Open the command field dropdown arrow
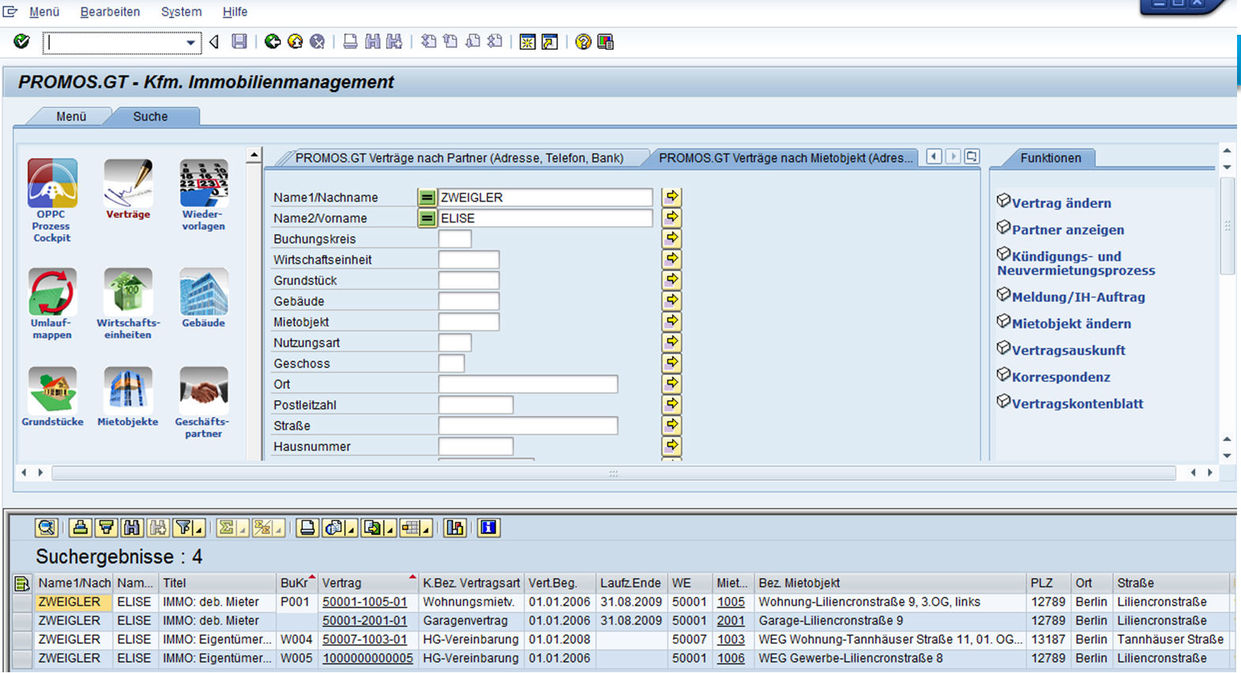This screenshot has width=1241, height=673. coord(192,43)
